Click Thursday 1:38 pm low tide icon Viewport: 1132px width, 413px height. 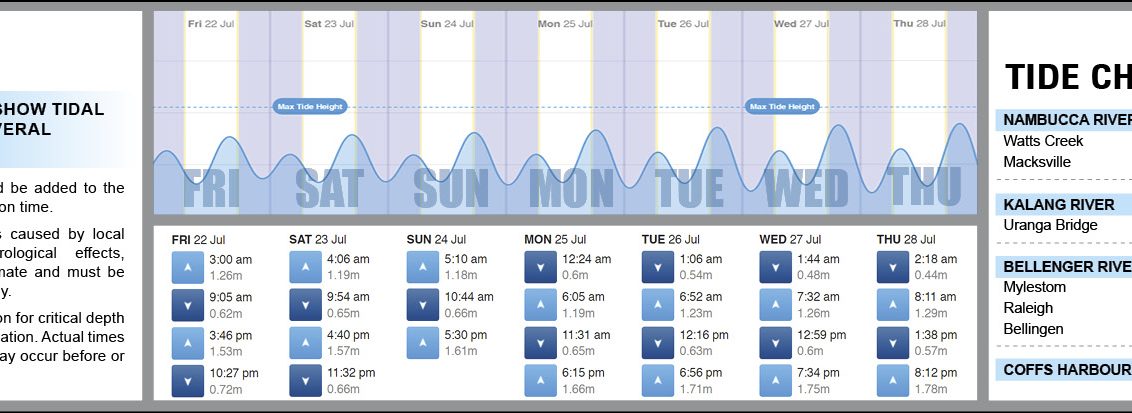click(891, 343)
